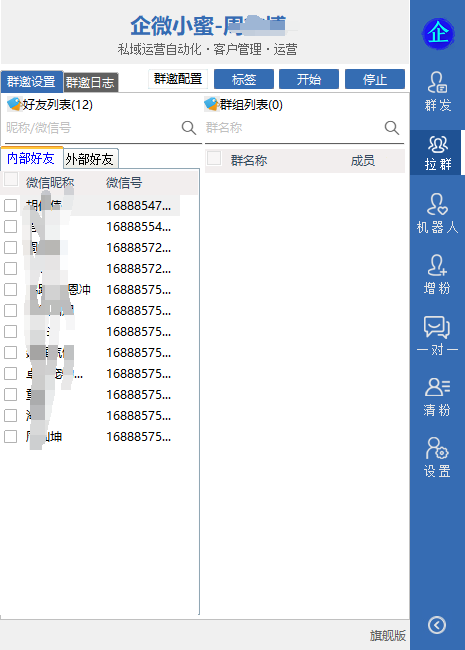
Task: Check the friend row with ID 16888547...
Action: (10, 206)
